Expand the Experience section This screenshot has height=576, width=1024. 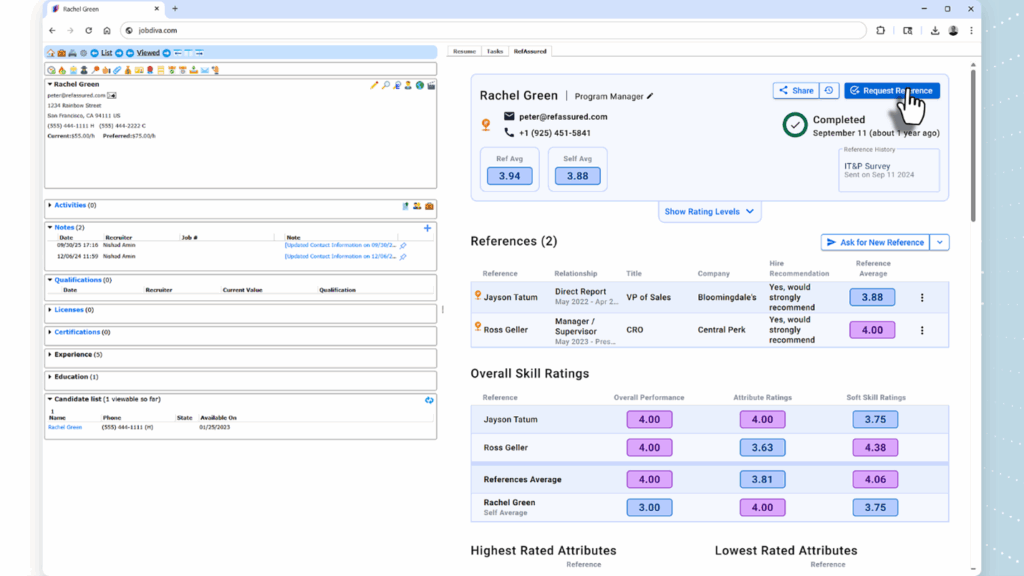coord(72,355)
